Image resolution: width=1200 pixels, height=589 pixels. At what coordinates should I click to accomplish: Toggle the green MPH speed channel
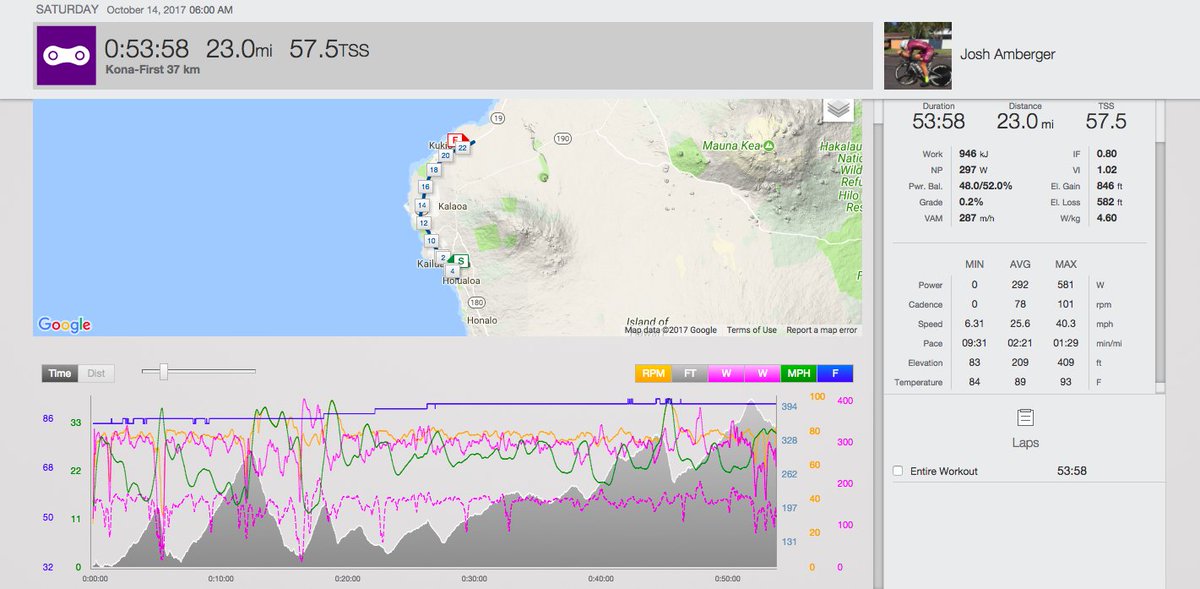click(x=798, y=373)
